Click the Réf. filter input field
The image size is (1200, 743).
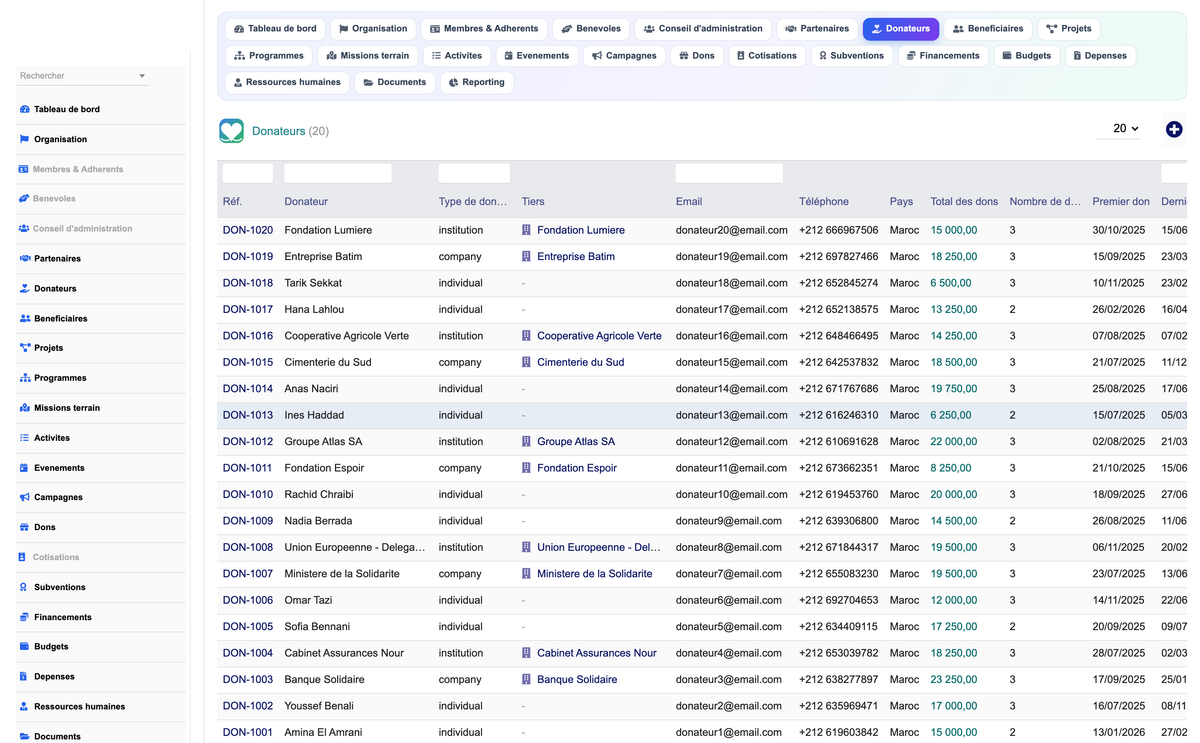(x=248, y=174)
